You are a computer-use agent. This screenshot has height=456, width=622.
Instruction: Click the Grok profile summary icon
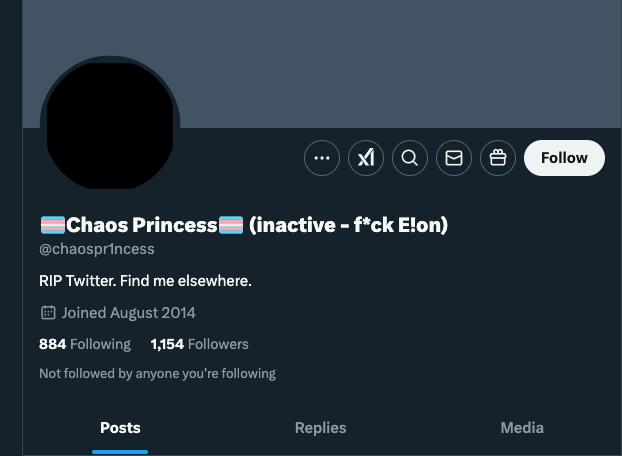[x=366, y=158]
